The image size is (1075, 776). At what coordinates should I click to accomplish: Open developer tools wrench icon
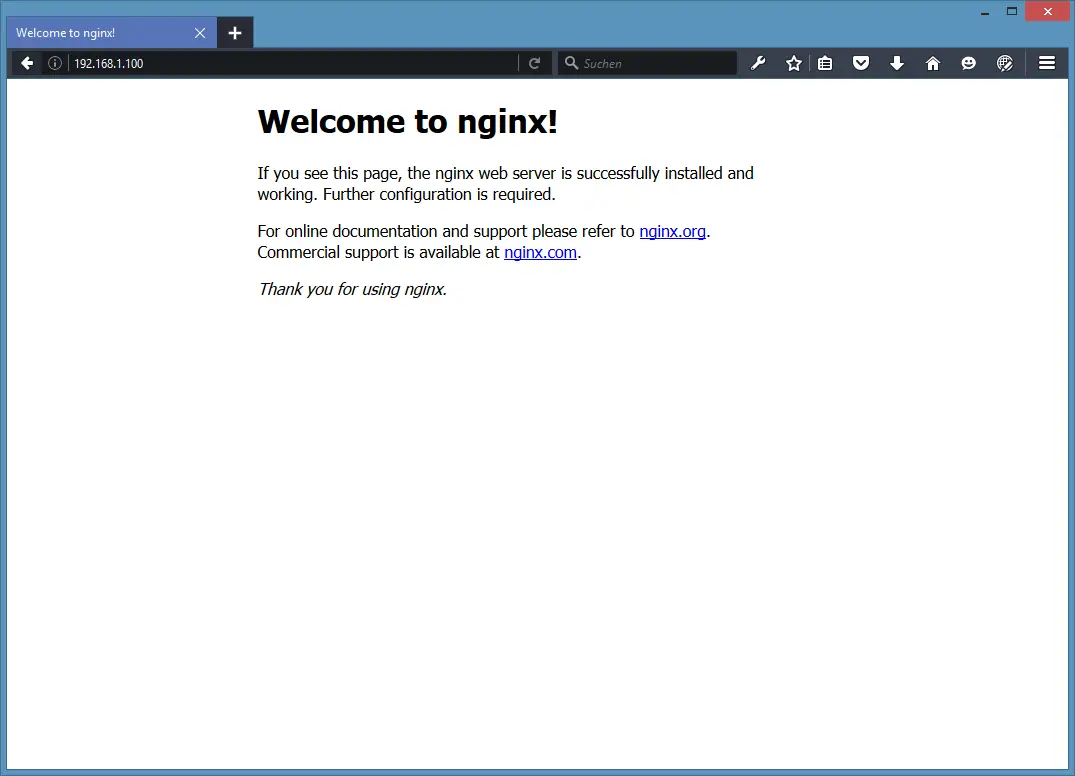pyautogui.click(x=758, y=63)
